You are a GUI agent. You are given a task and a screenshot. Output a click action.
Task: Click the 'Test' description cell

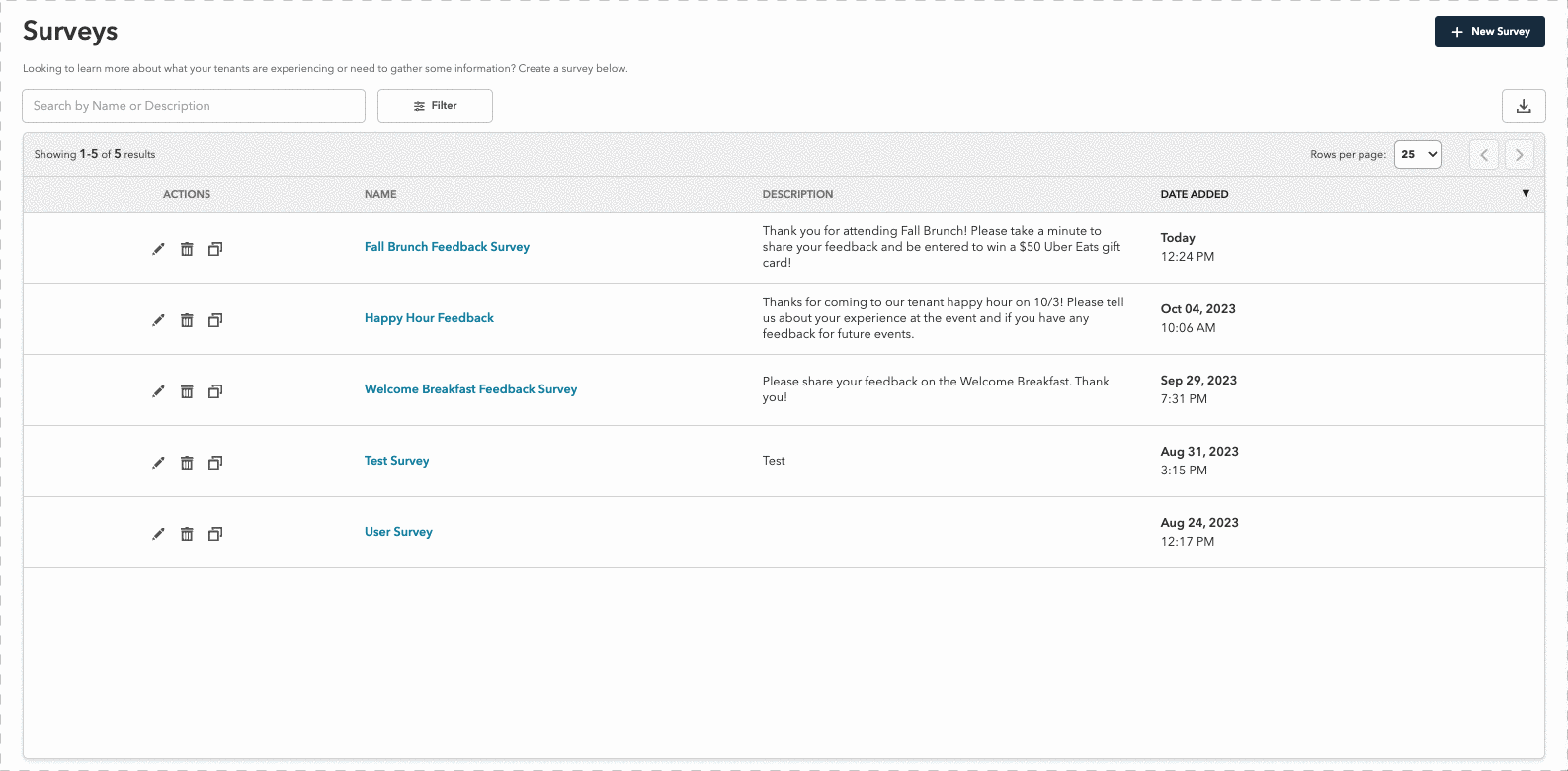(774, 461)
